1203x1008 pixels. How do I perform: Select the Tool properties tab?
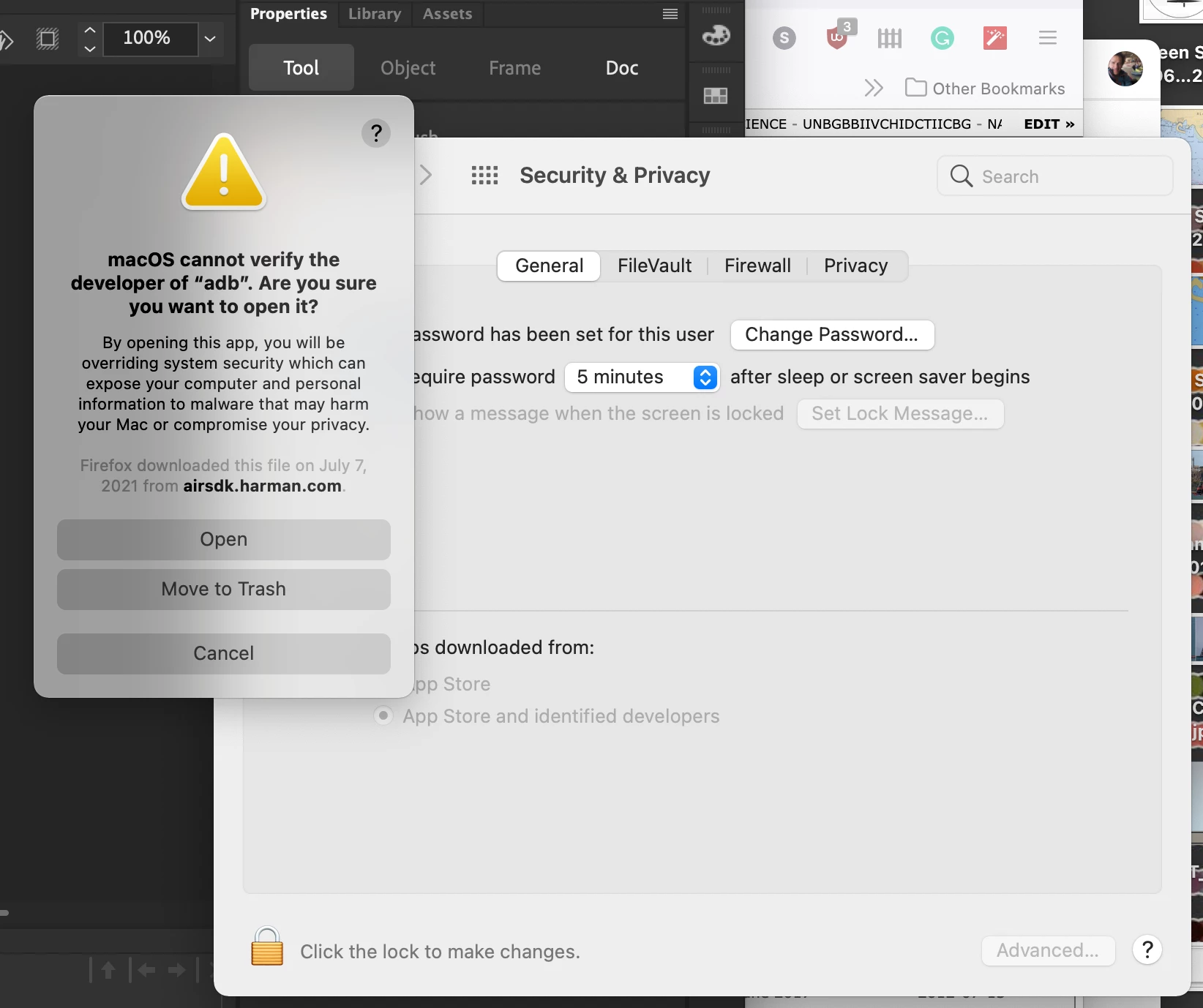click(301, 68)
